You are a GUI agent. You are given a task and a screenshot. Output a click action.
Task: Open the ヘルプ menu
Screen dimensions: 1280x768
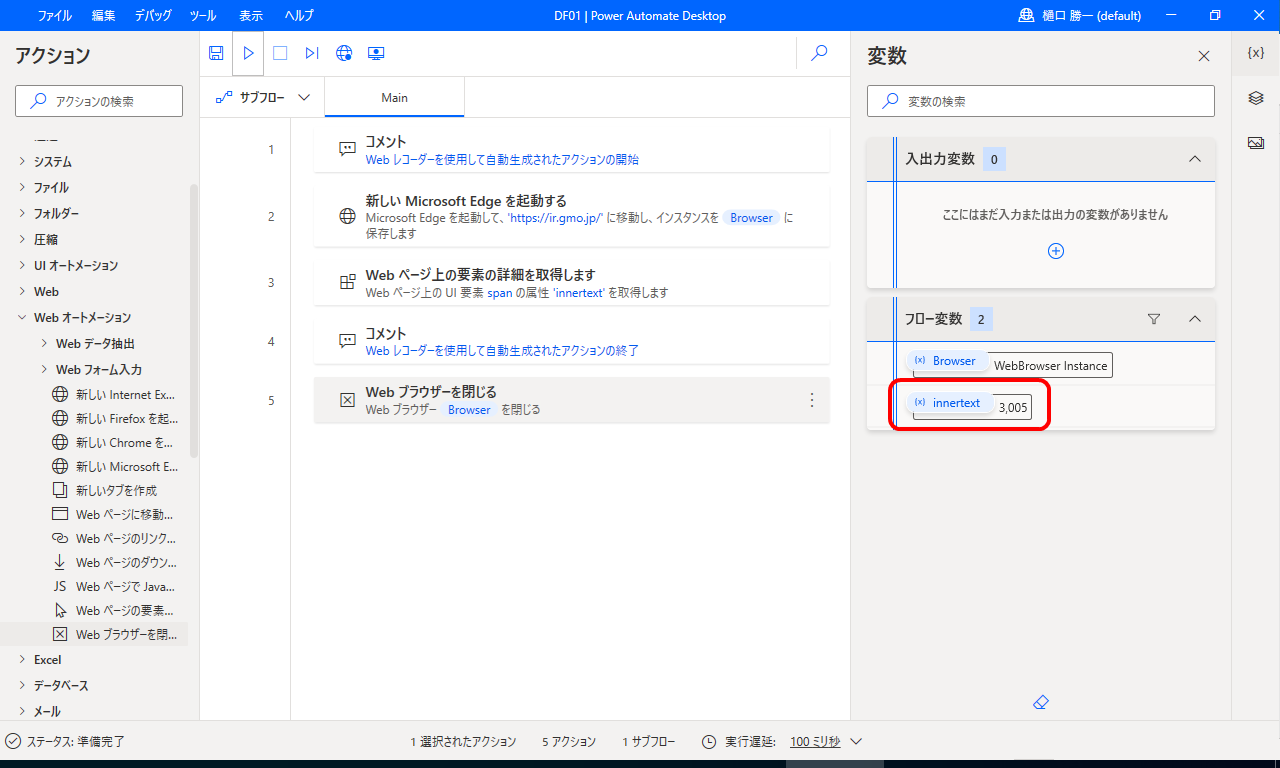pos(299,16)
